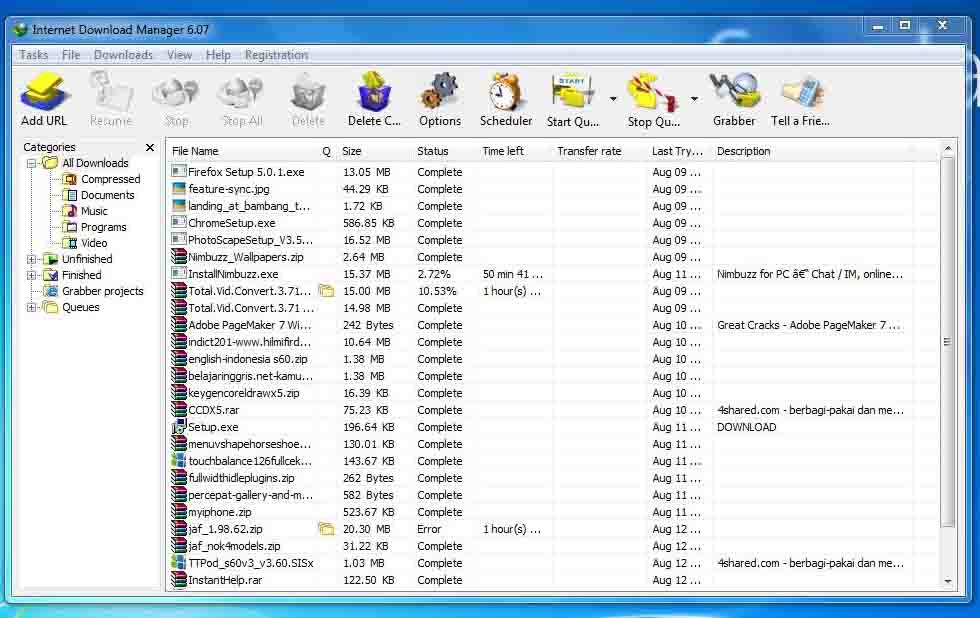The image size is (980, 618).
Task: Click the Delete Completed toolbar icon
Action: [374, 92]
